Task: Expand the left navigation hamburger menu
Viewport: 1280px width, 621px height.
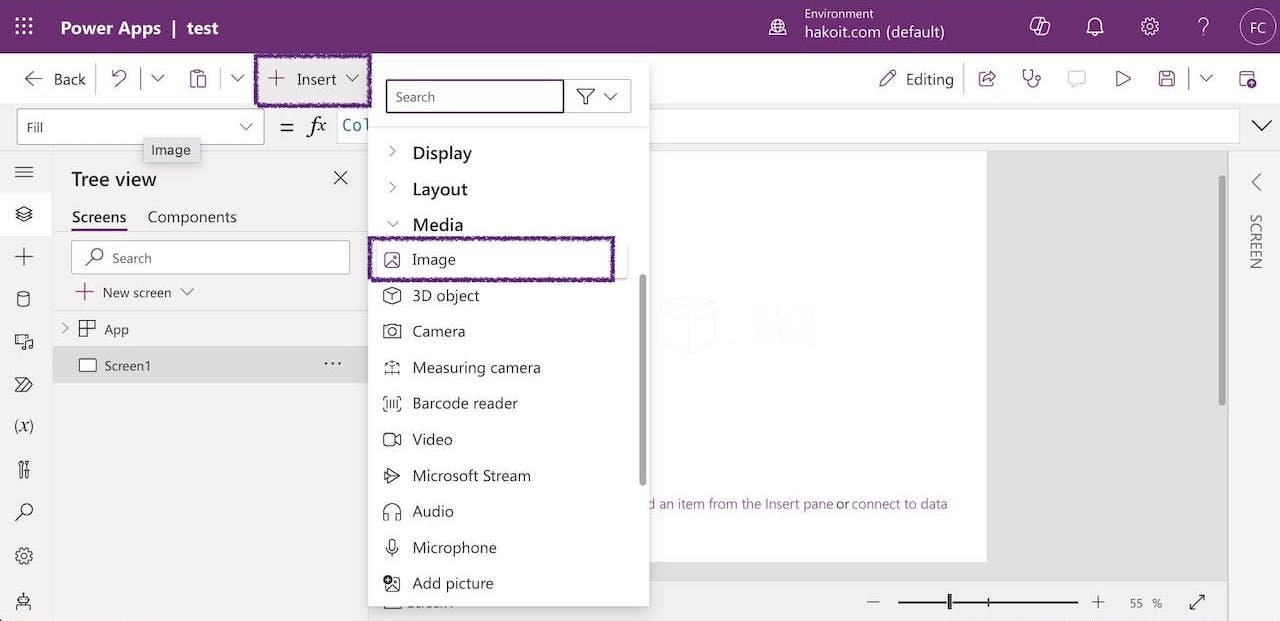Action: click(24, 173)
